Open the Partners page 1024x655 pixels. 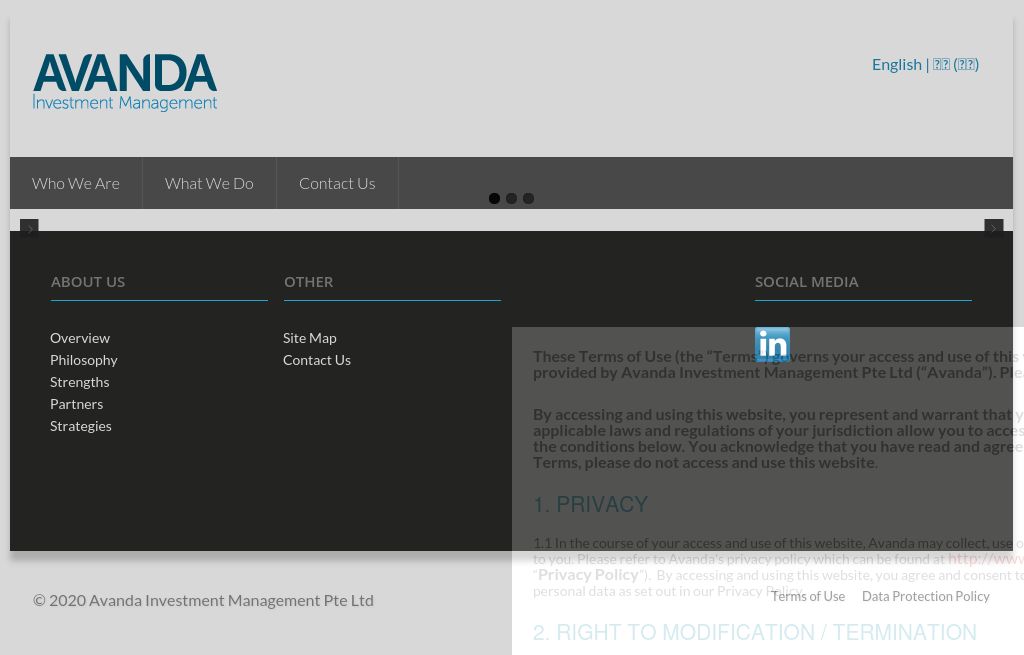pos(76,403)
